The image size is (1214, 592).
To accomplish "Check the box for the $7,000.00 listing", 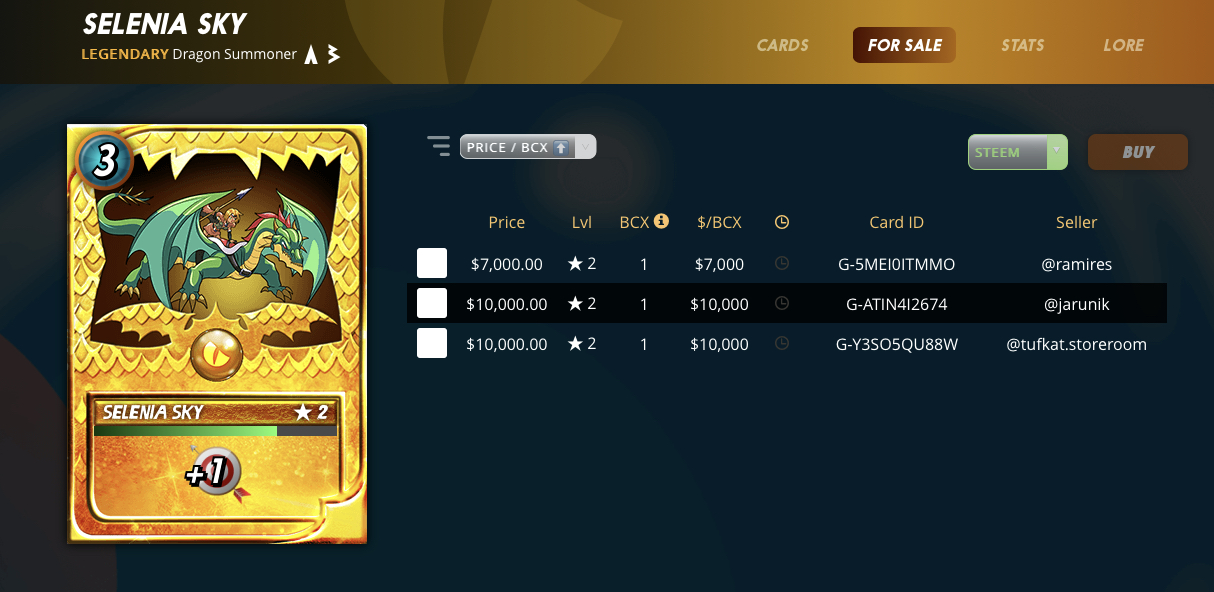I will pos(432,264).
